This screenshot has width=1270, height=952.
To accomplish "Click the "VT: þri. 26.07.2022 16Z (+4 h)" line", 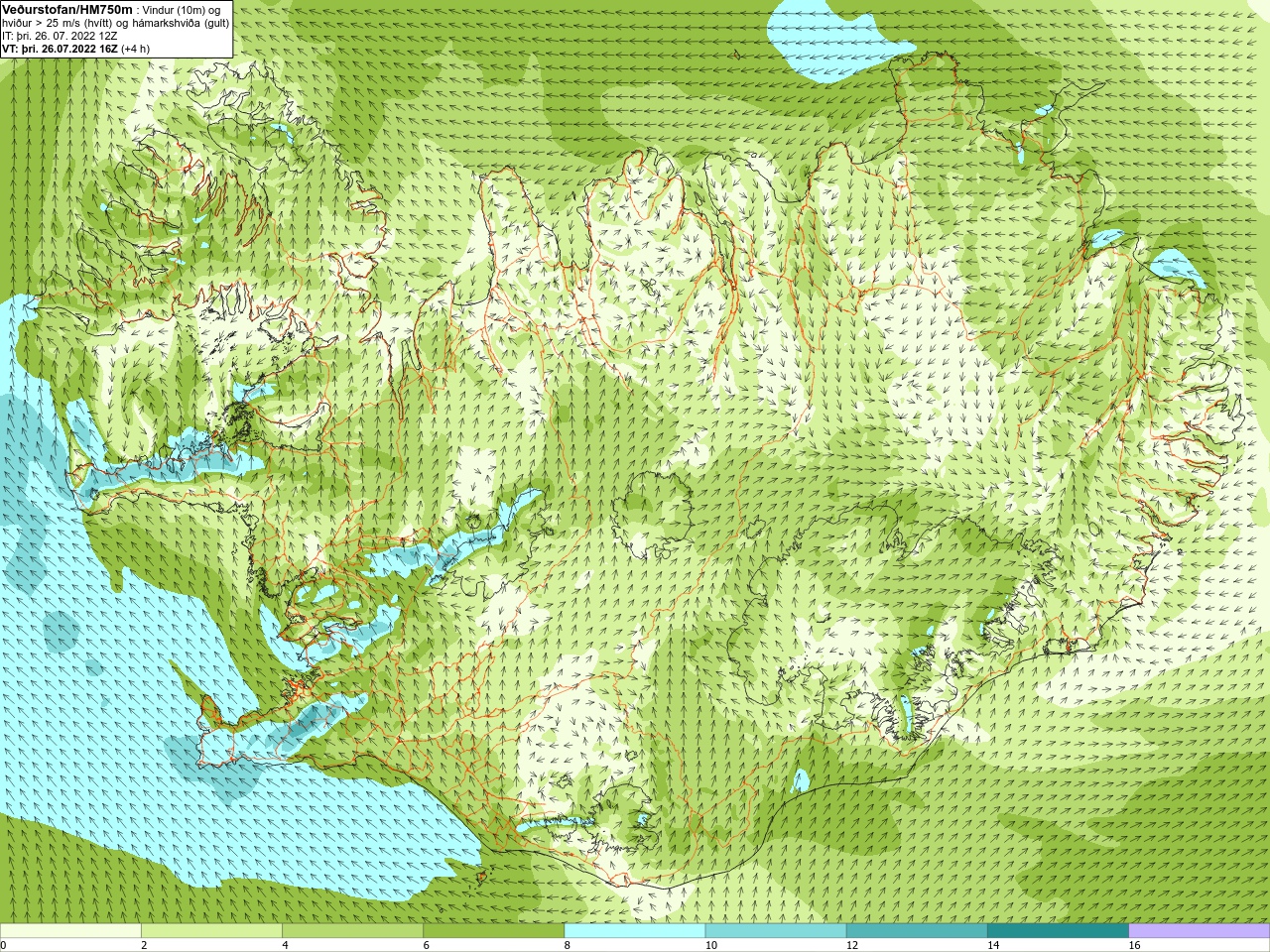I will point(76,49).
